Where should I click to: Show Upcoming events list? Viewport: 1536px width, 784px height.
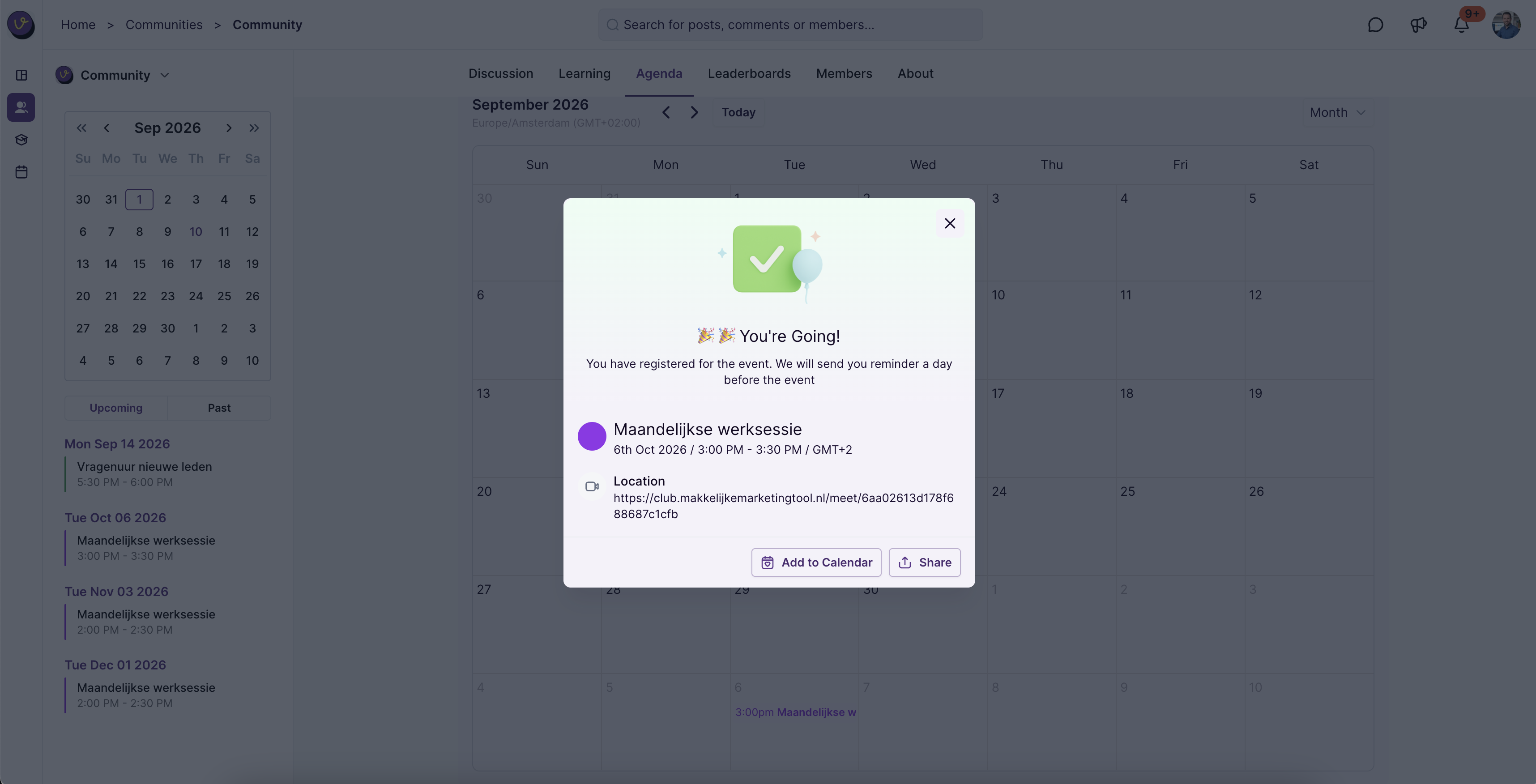115,408
